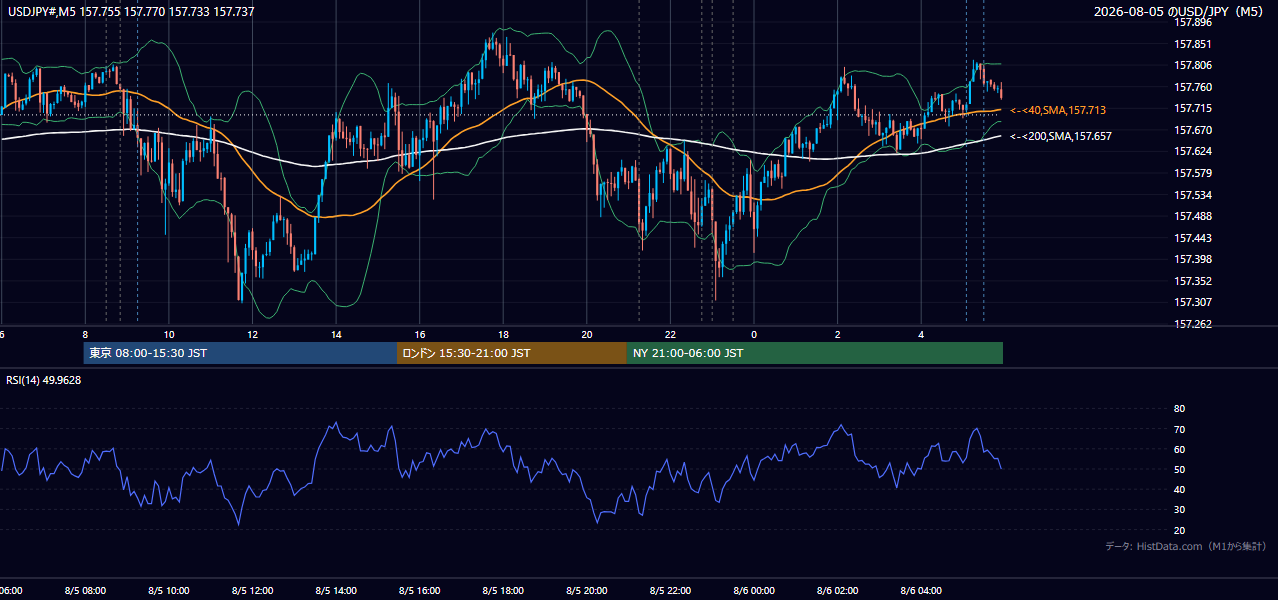Click the 8/6 04:00 bottom time label

921,591
